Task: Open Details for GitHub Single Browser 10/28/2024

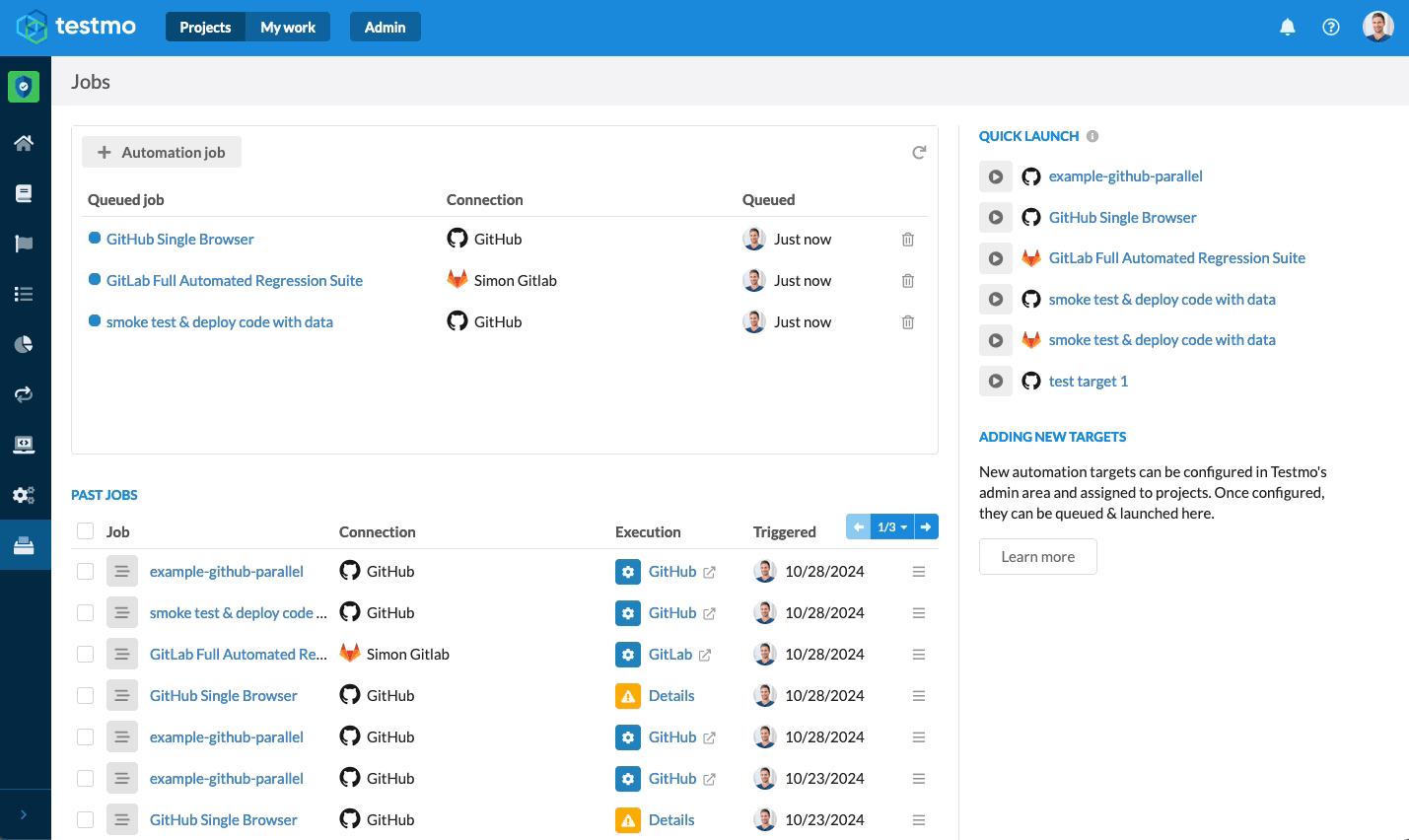Action: tap(671, 696)
